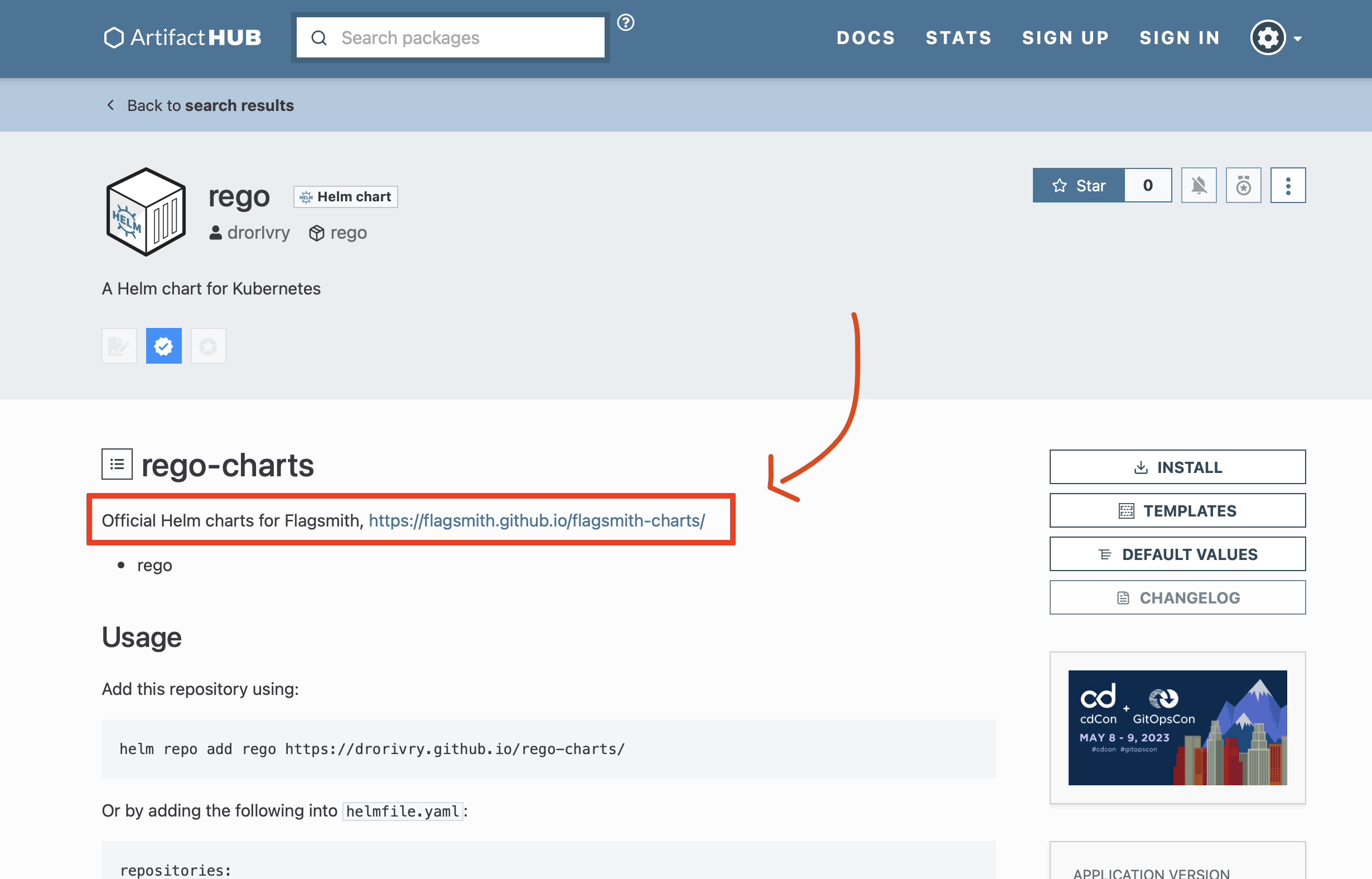Open the table of contents list icon
The width and height of the screenshot is (1372, 879).
[x=117, y=464]
